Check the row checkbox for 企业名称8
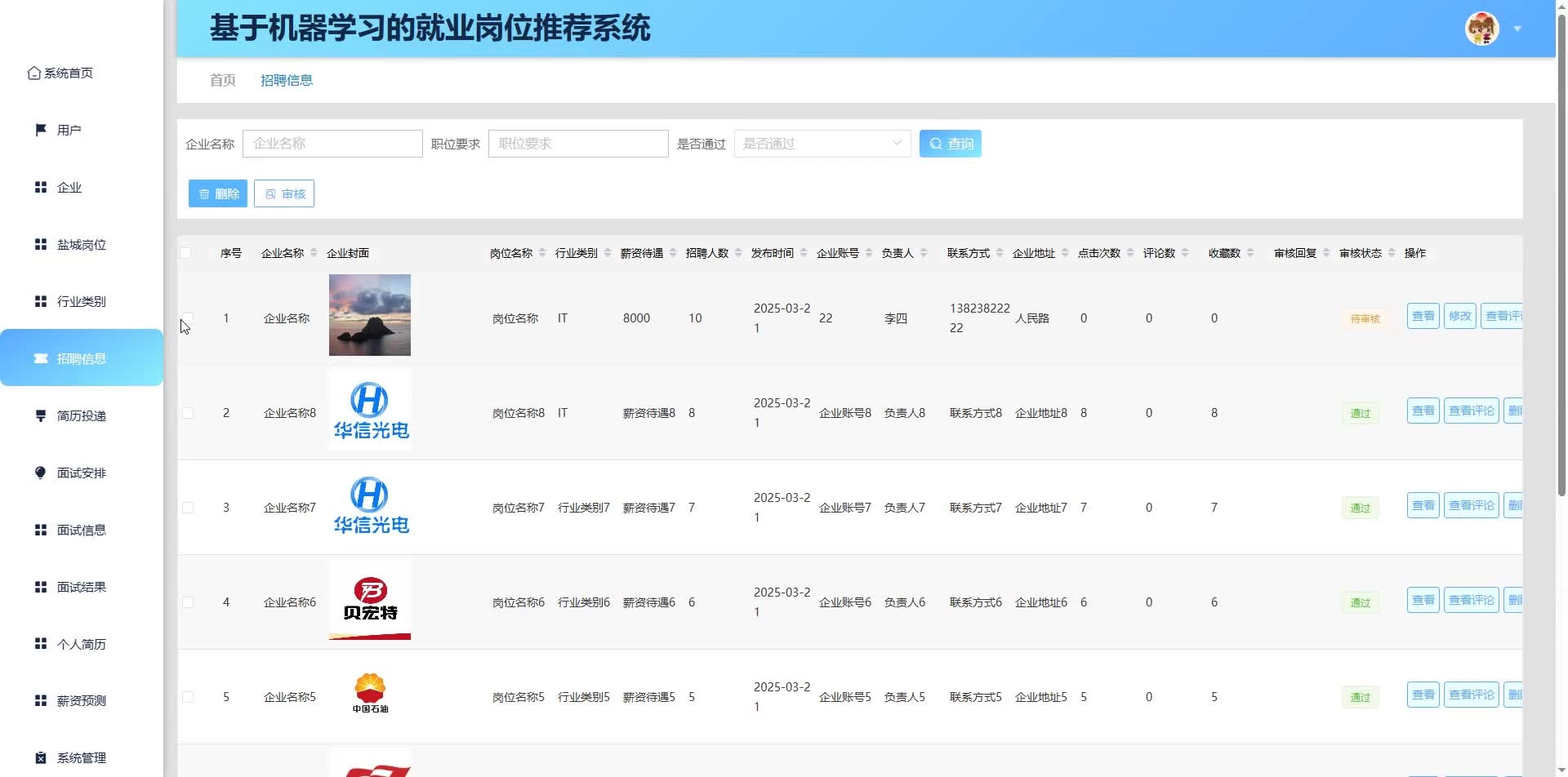 click(188, 413)
